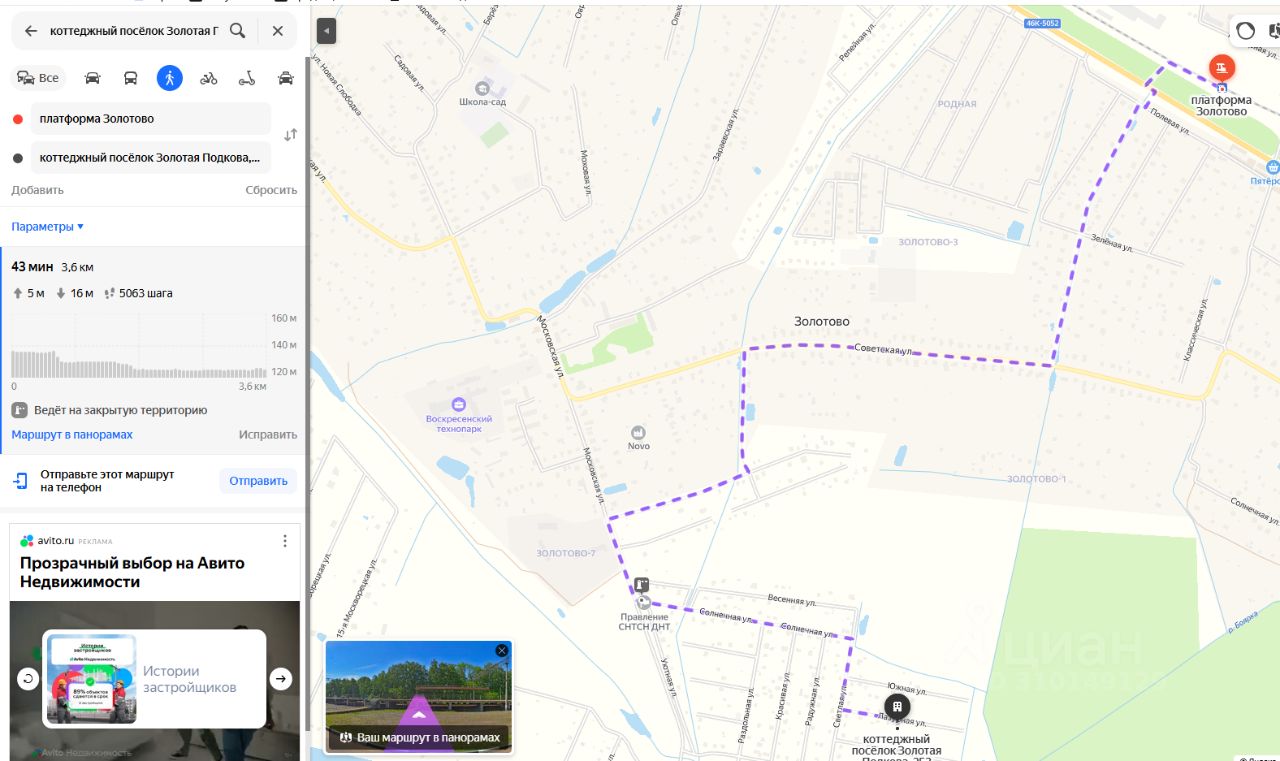
Task: Click the 'Воскресенский технопарк' map icon
Action: pos(458,404)
